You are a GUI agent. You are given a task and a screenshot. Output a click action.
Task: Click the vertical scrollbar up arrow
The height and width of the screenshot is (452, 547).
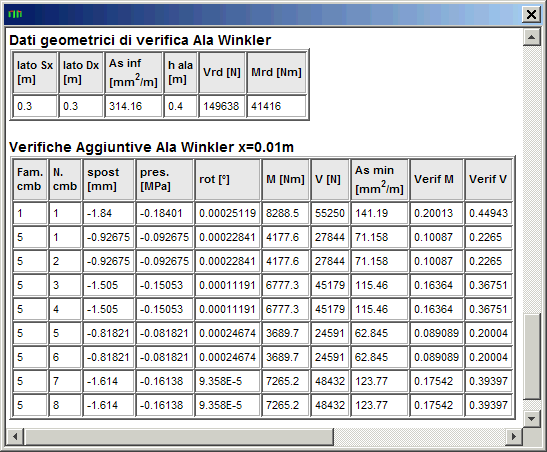tap(531, 37)
